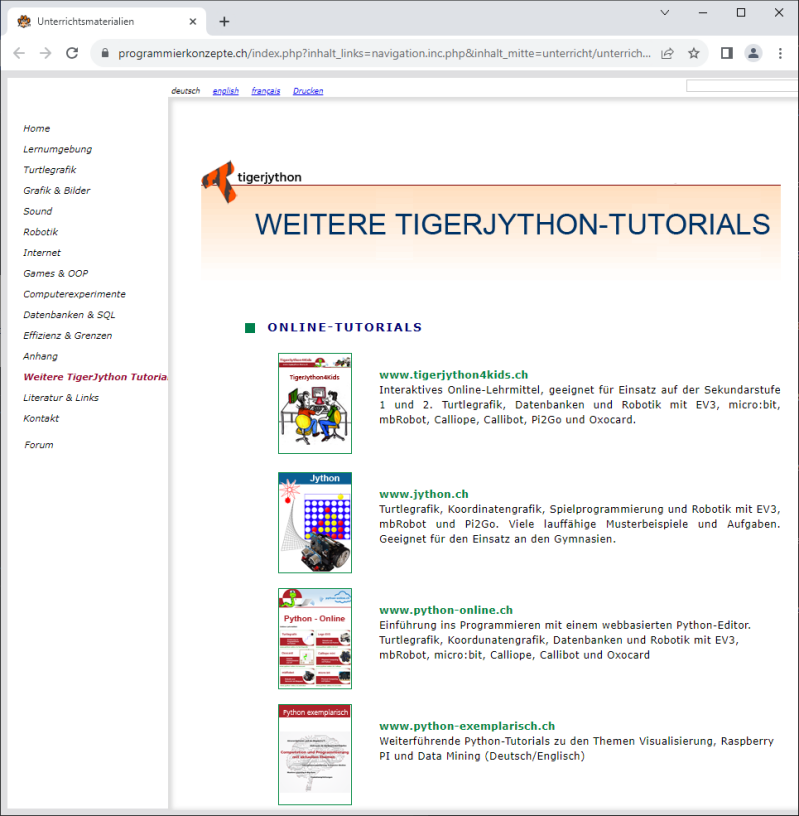Select Weitere TigerJython Tutorials item
799x816 pixels.
(95, 377)
